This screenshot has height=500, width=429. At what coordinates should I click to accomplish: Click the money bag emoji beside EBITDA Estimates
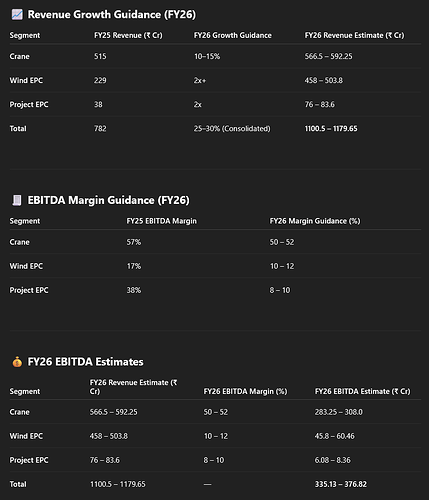tap(17, 362)
